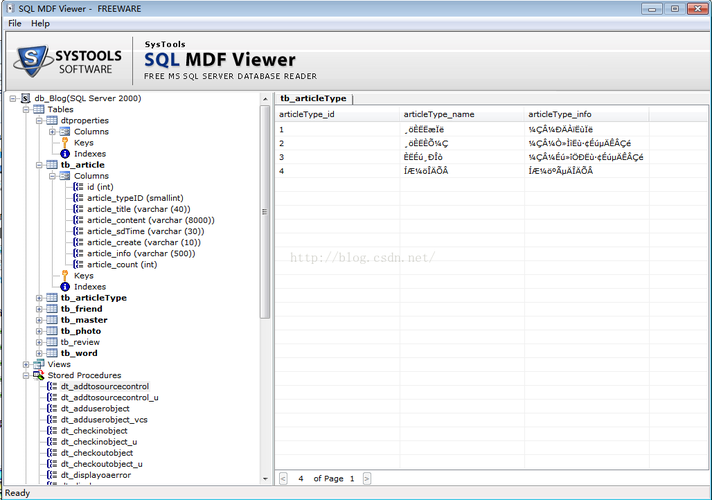This screenshot has height=500, width=712.
Task: Click the article_typeID column icon
Action: 78,198
